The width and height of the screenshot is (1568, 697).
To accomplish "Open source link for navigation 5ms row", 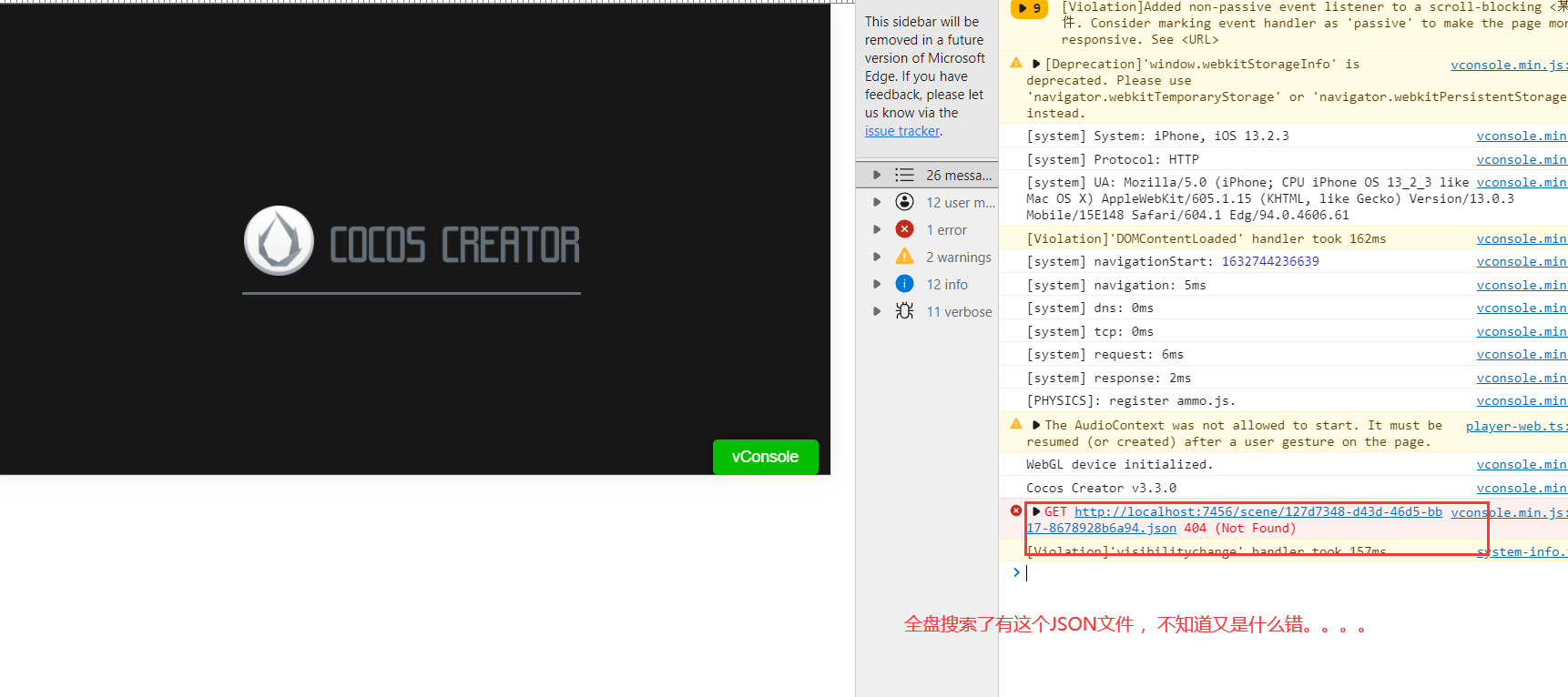I will click(1522, 285).
